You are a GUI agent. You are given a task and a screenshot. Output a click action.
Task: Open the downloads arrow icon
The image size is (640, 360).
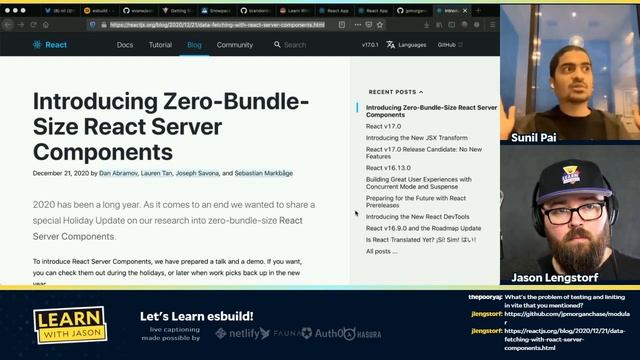point(427,25)
